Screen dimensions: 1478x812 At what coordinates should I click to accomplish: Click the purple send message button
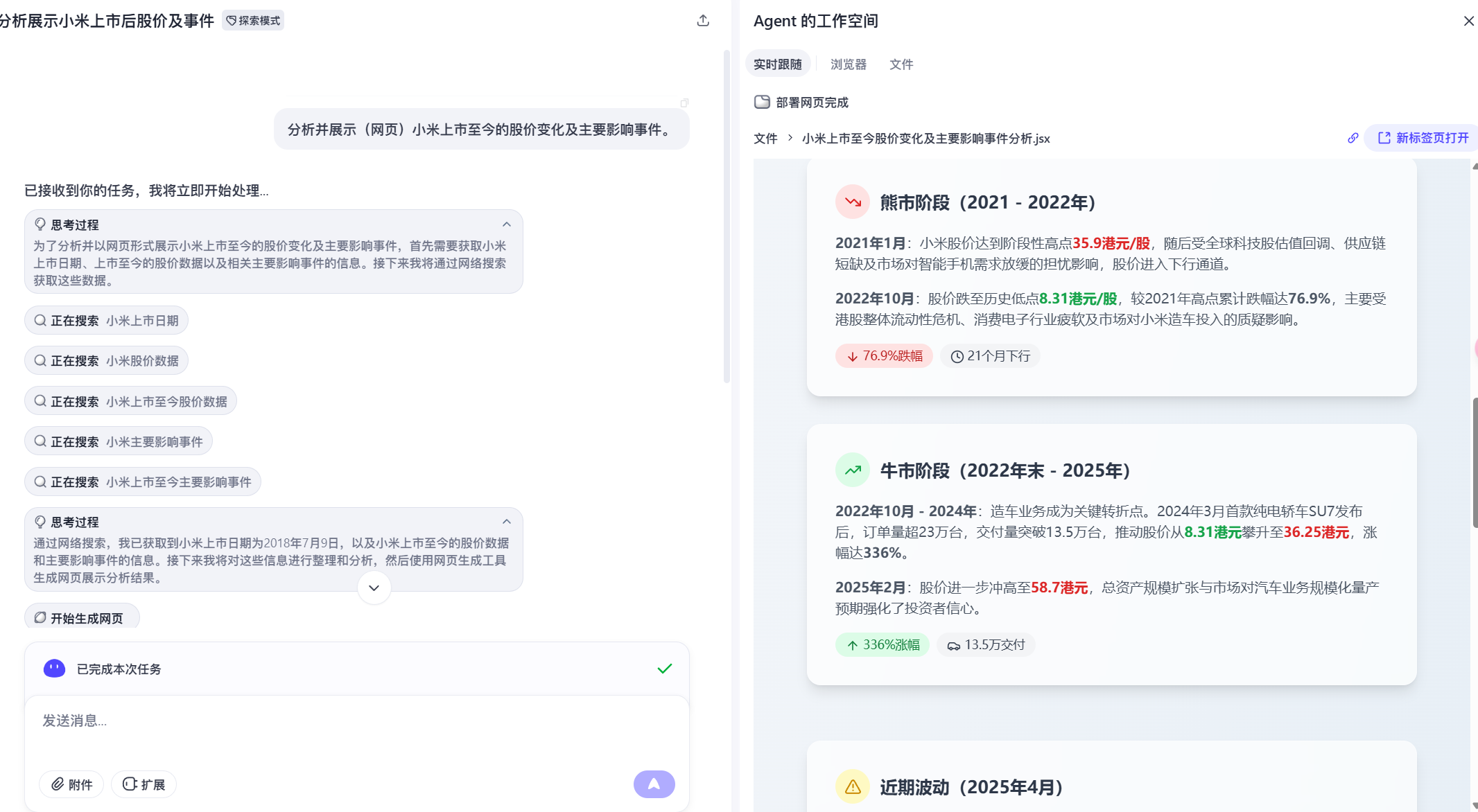654,784
